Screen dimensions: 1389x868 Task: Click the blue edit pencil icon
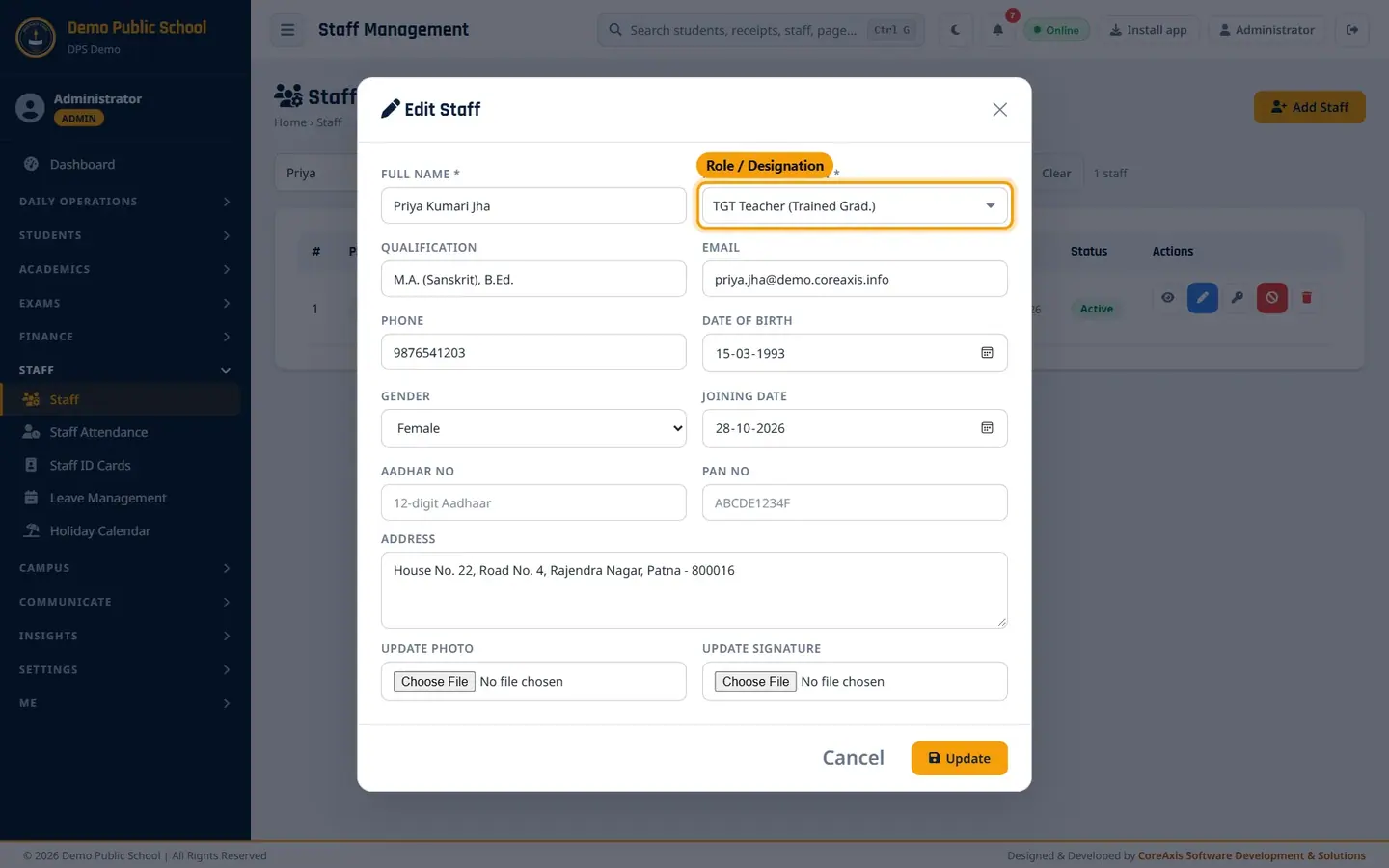point(1203,298)
